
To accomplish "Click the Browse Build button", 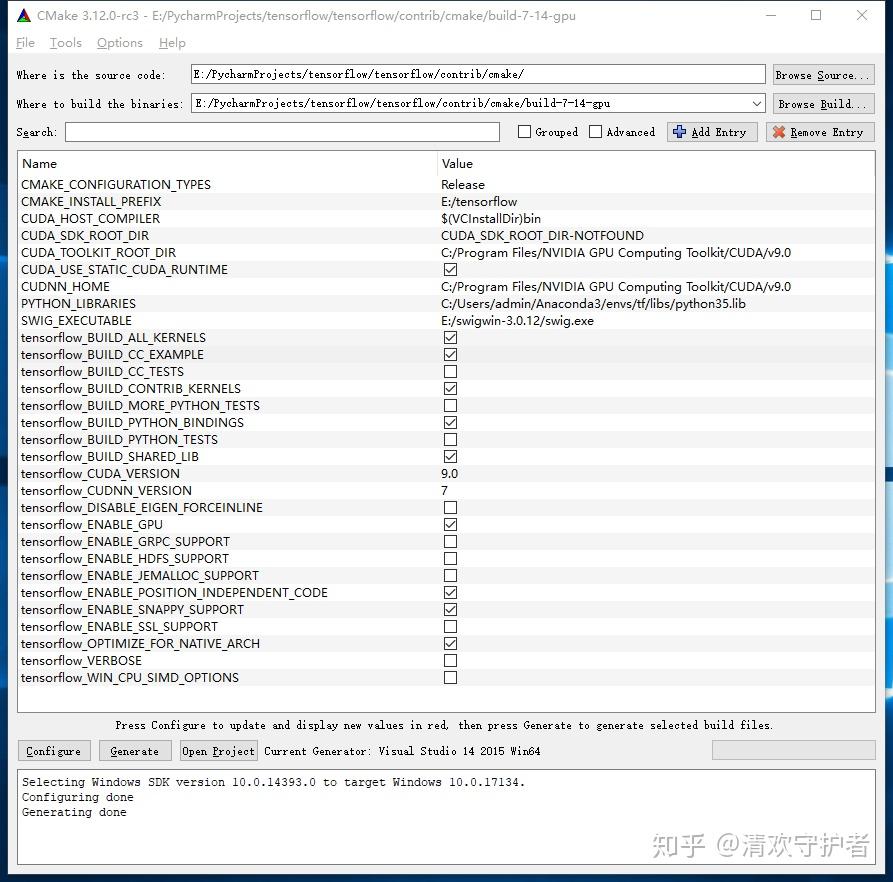I will pyautogui.click(x=823, y=104).
